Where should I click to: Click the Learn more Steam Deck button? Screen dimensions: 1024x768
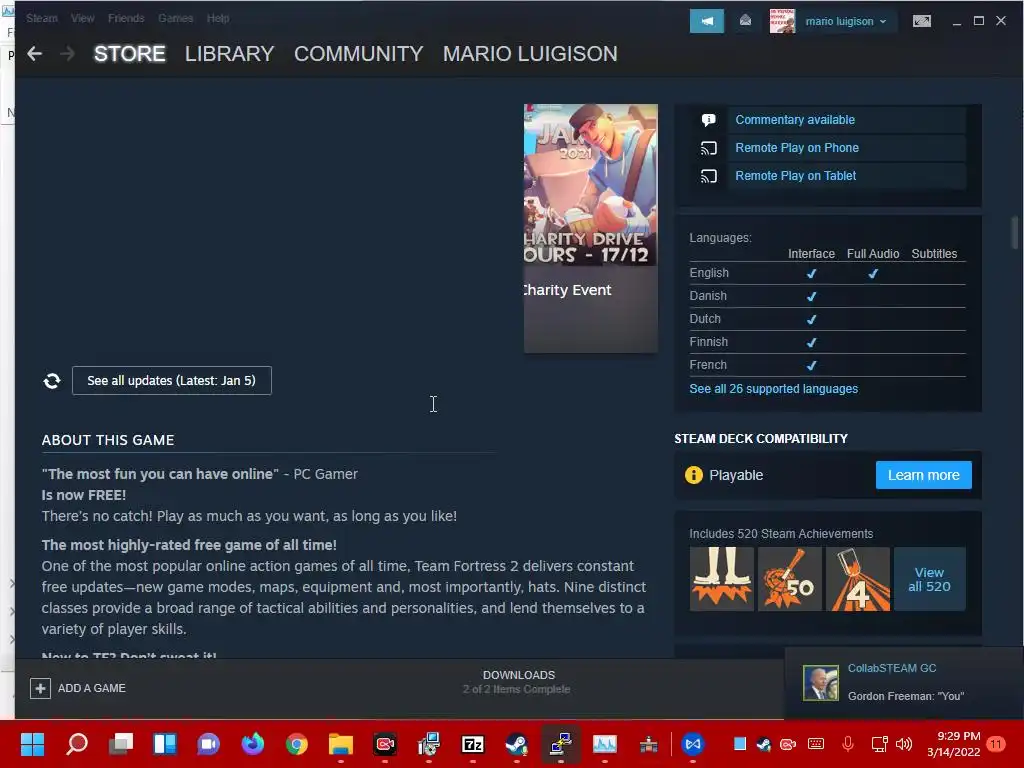[923, 475]
